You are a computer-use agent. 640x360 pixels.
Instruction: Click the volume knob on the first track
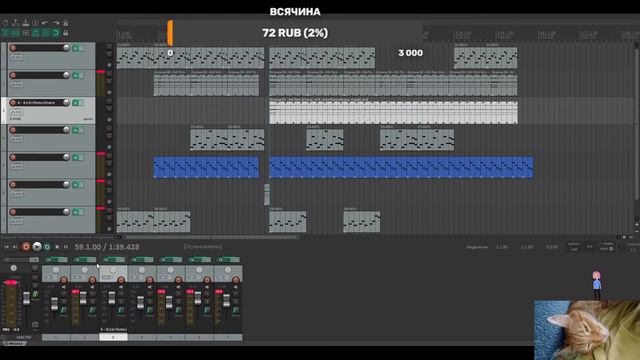coord(66,48)
